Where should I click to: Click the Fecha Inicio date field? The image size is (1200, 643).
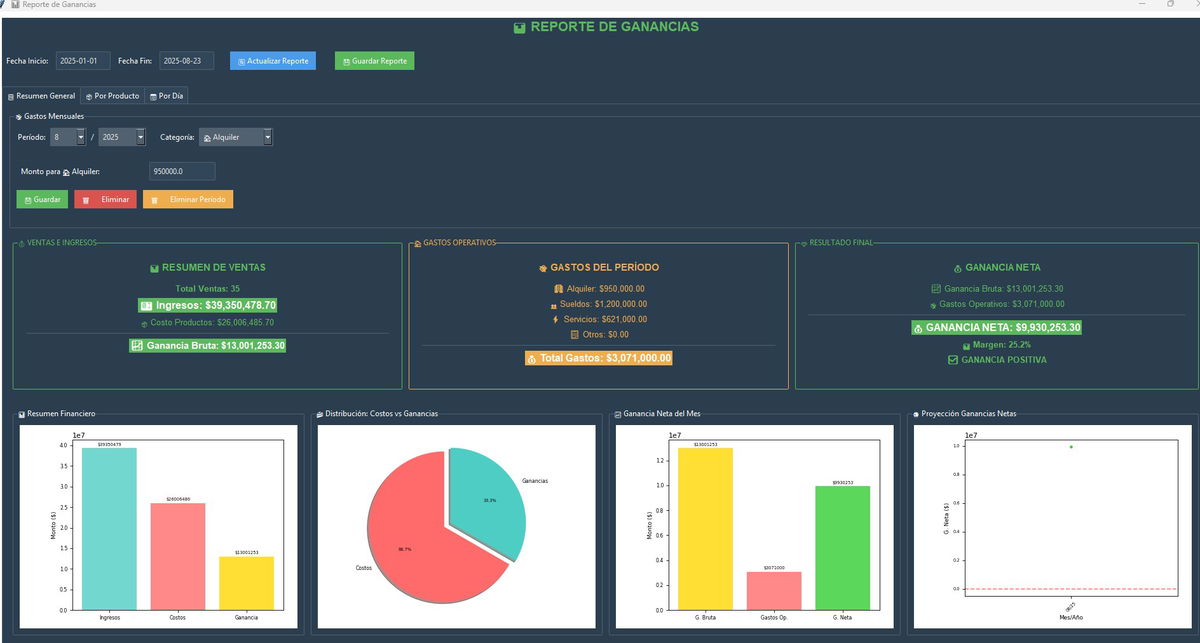pos(83,61)
